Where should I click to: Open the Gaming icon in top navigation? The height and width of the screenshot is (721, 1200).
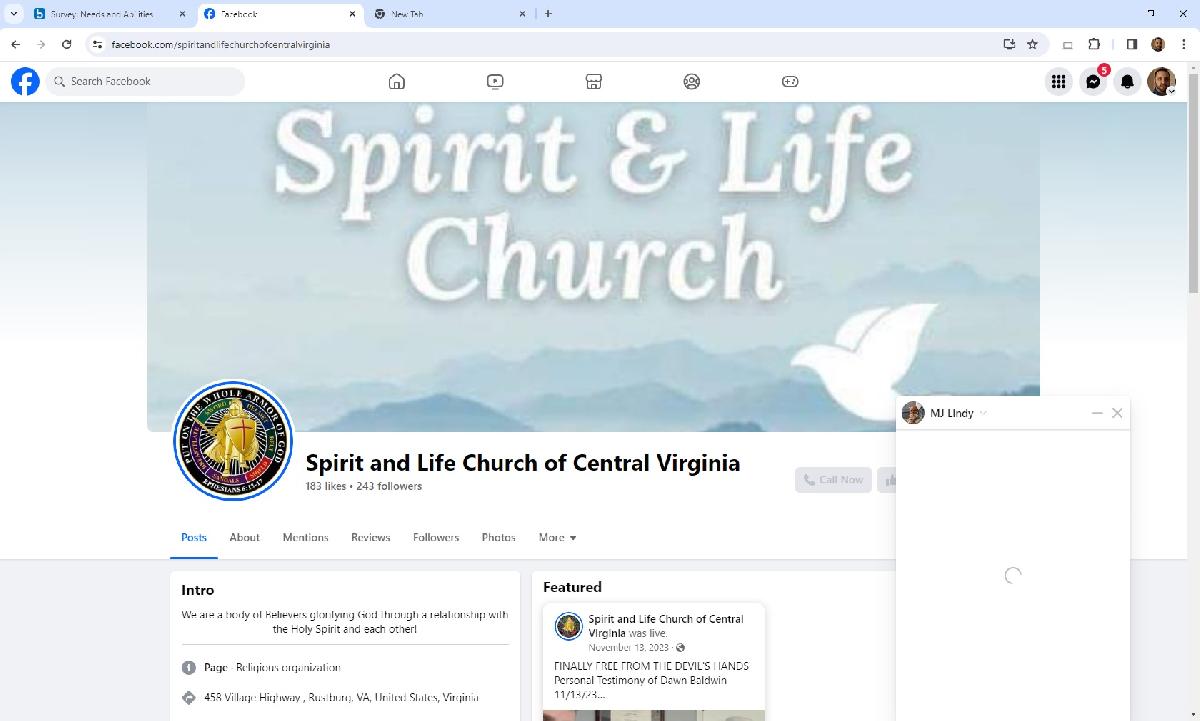pyautogui.click(x=790, y=82)
